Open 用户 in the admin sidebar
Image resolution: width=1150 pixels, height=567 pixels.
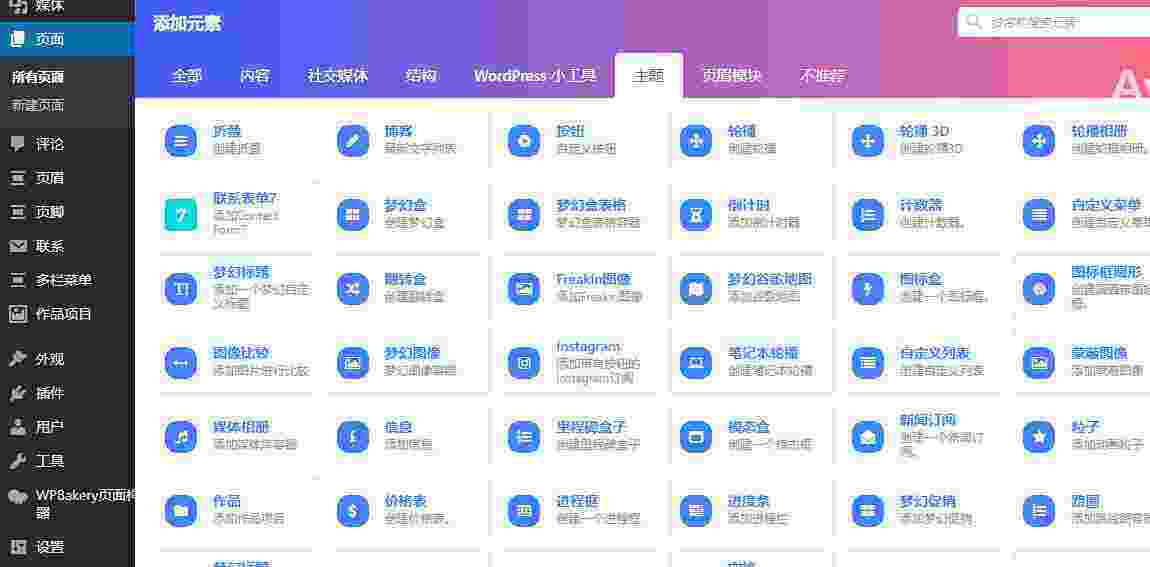click(x=67, y=427)
